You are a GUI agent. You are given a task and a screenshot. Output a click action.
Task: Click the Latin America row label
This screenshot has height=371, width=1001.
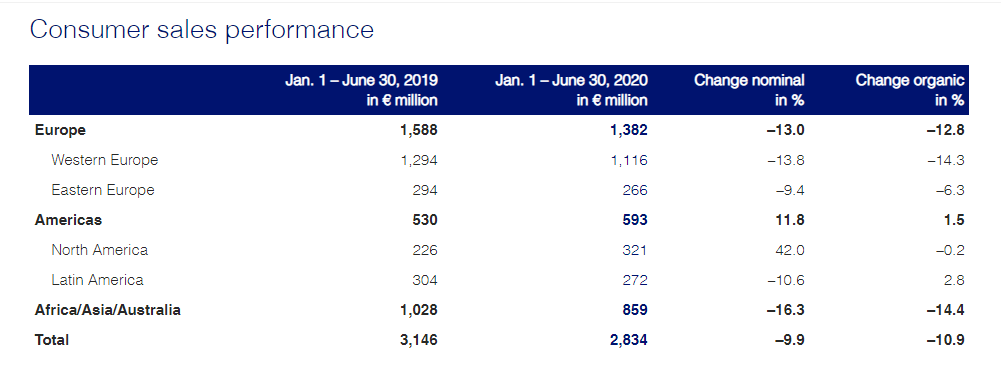(x=98, y=280)
